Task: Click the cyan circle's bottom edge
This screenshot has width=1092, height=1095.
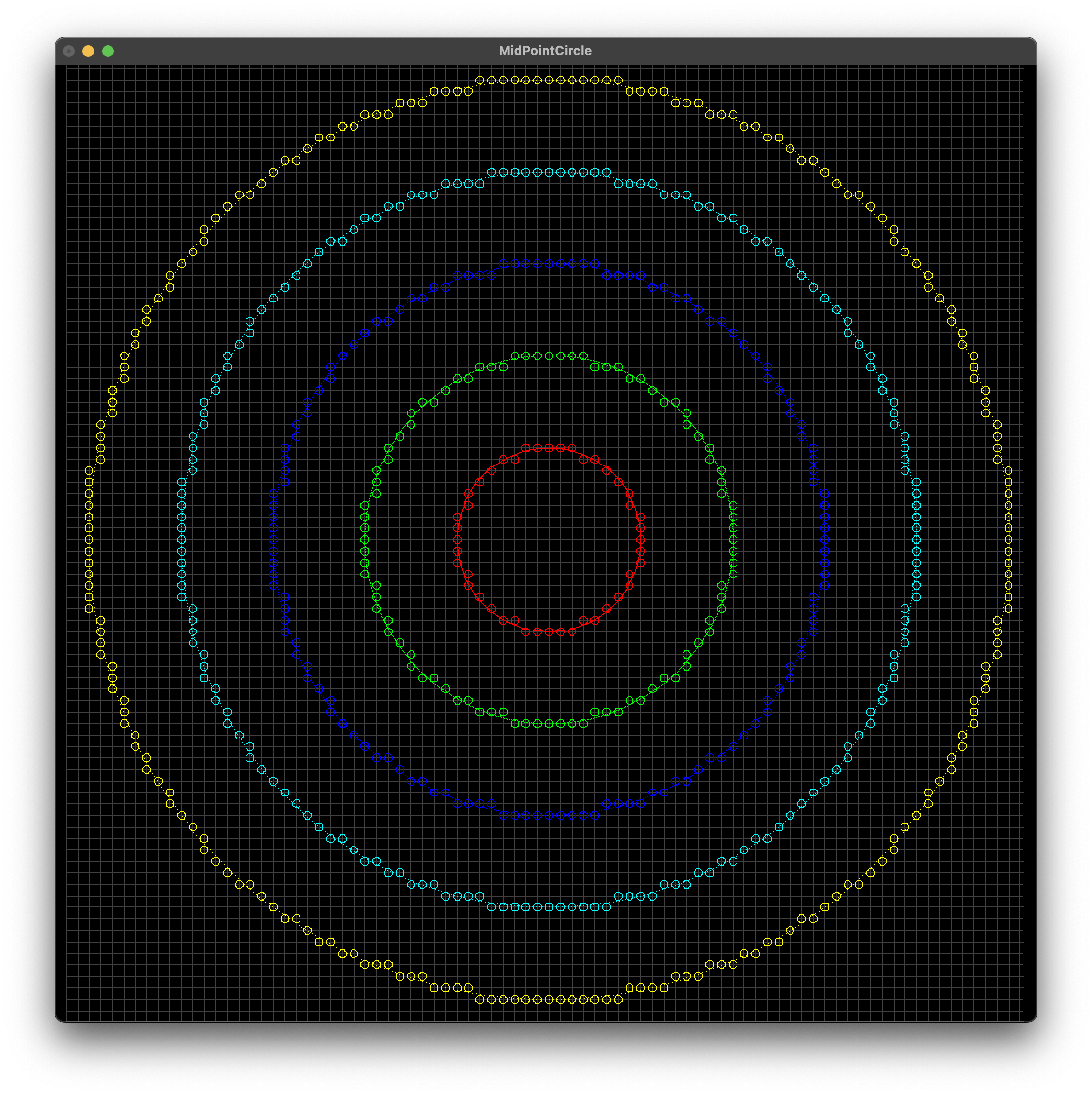Action: (548, 907)
